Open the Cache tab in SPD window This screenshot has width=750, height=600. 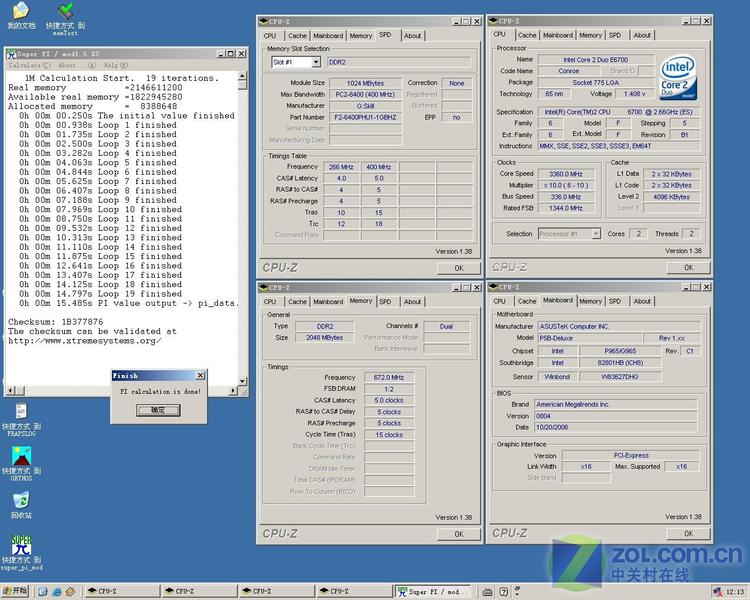click(297, 35)
